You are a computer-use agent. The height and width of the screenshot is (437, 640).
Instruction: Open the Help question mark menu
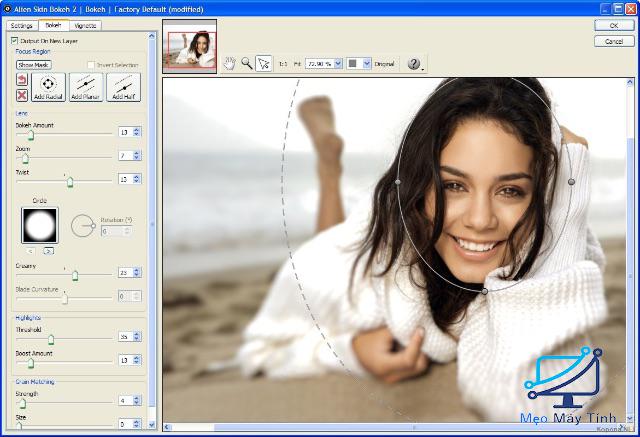click(414, 63)
